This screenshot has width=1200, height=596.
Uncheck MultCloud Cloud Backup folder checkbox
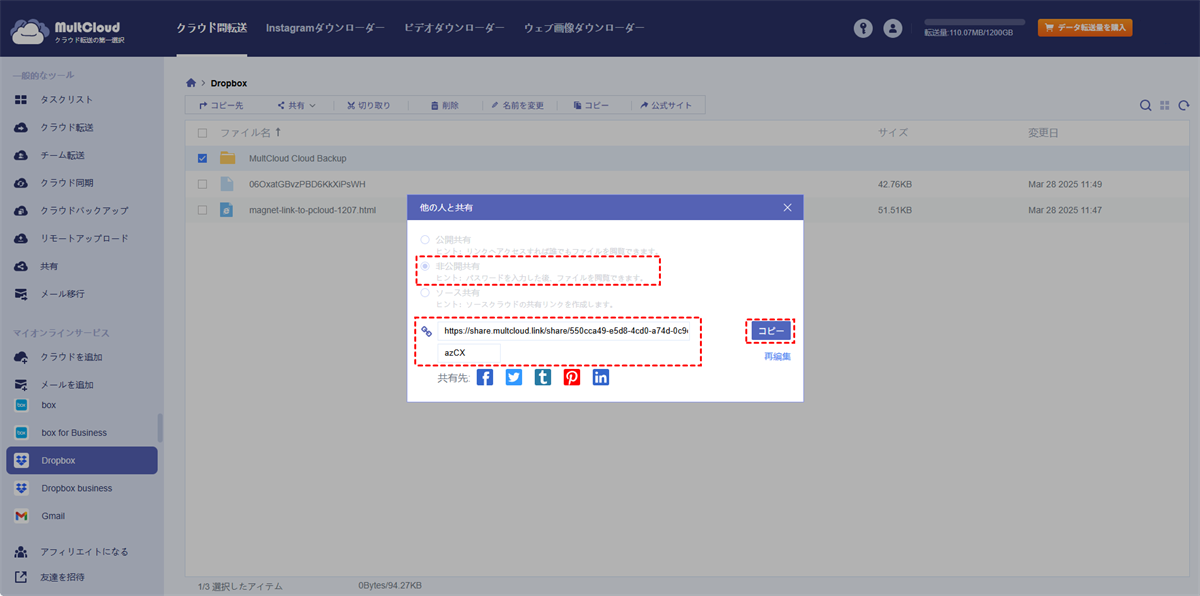click(203, 158)
